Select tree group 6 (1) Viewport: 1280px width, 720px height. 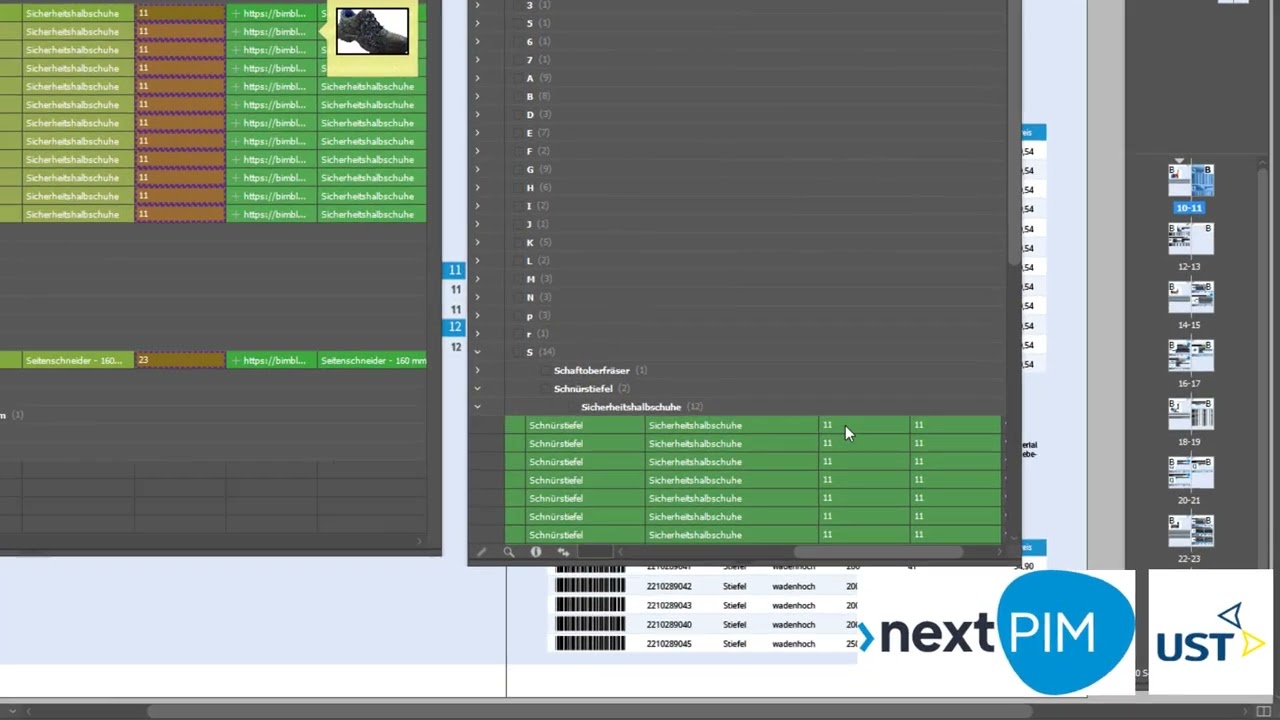(537, 41)
